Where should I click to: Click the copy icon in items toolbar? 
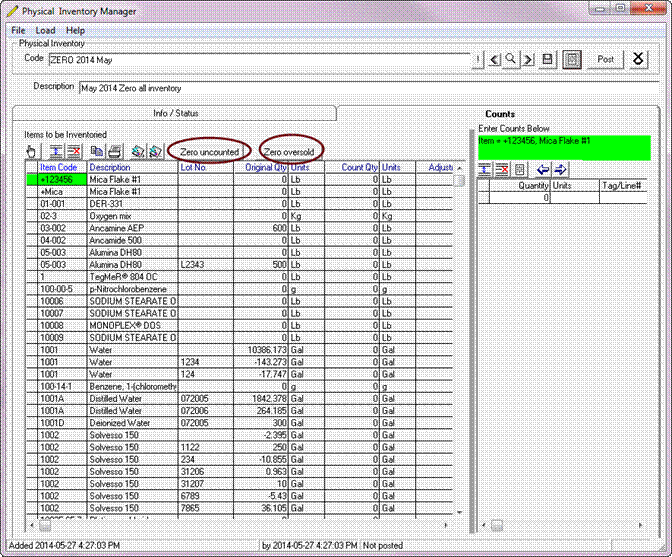pyautogui.click(x=97, y=152)
